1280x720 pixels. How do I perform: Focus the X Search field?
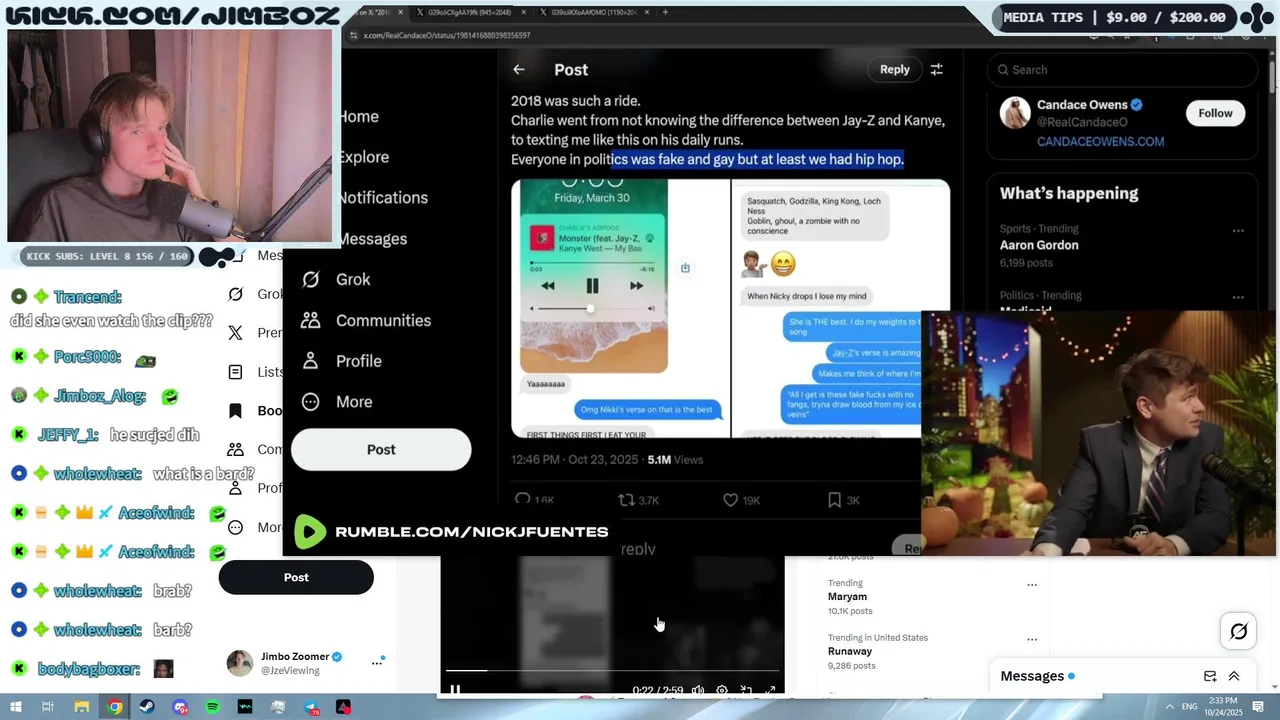[x=1122, y=70]
